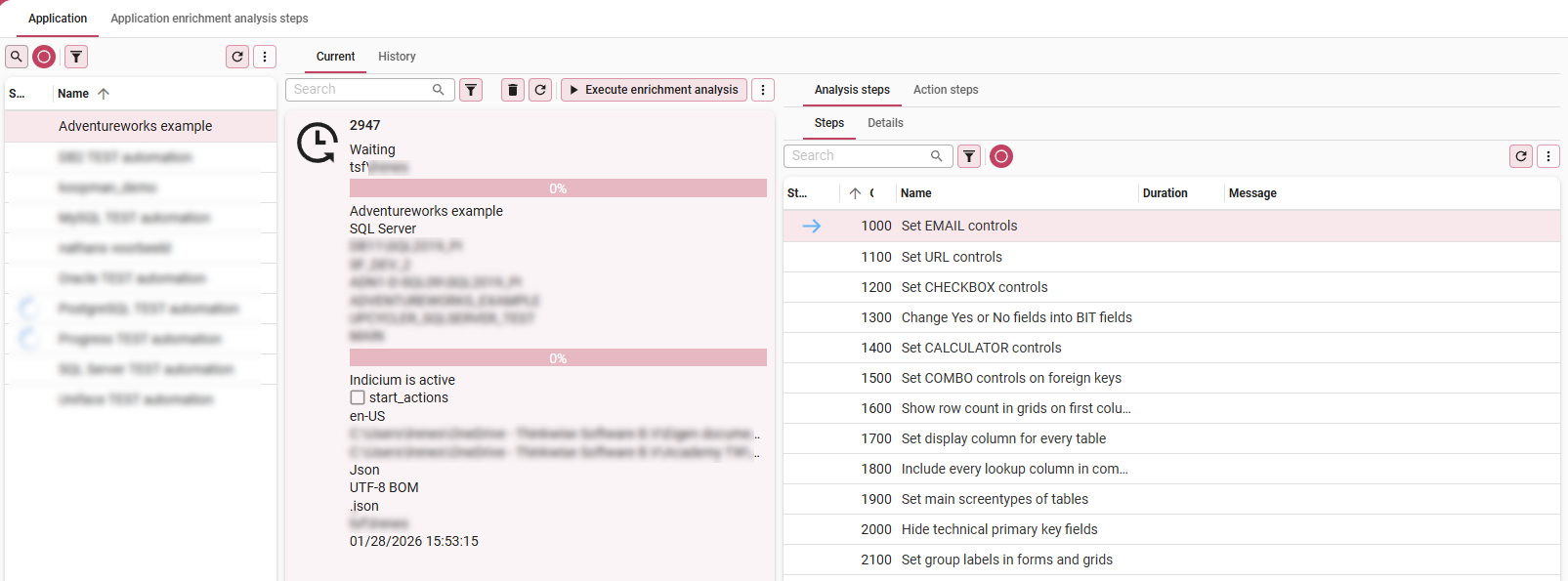Click the red circle icon in Steps toolbar
1568x581 pixels.
tap(1001, 156)
